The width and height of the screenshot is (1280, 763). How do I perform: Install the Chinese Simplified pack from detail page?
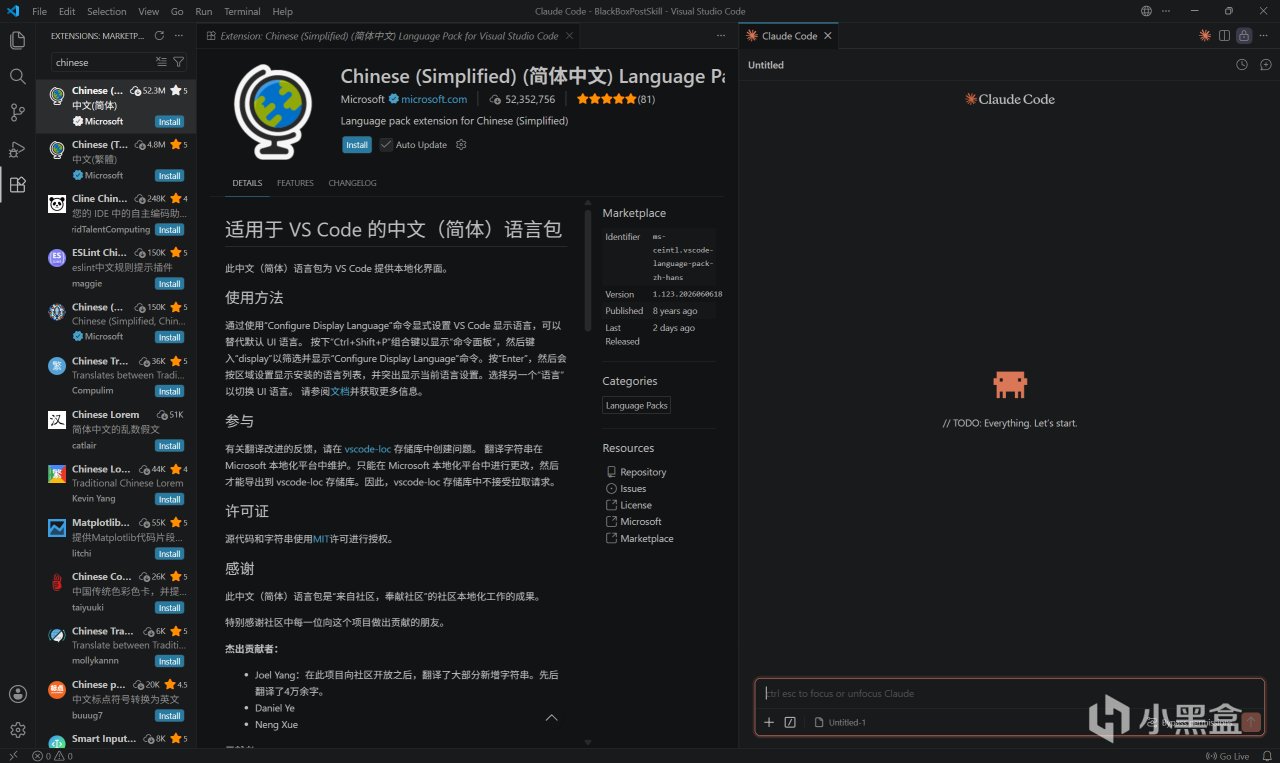(x=357, y=145)
